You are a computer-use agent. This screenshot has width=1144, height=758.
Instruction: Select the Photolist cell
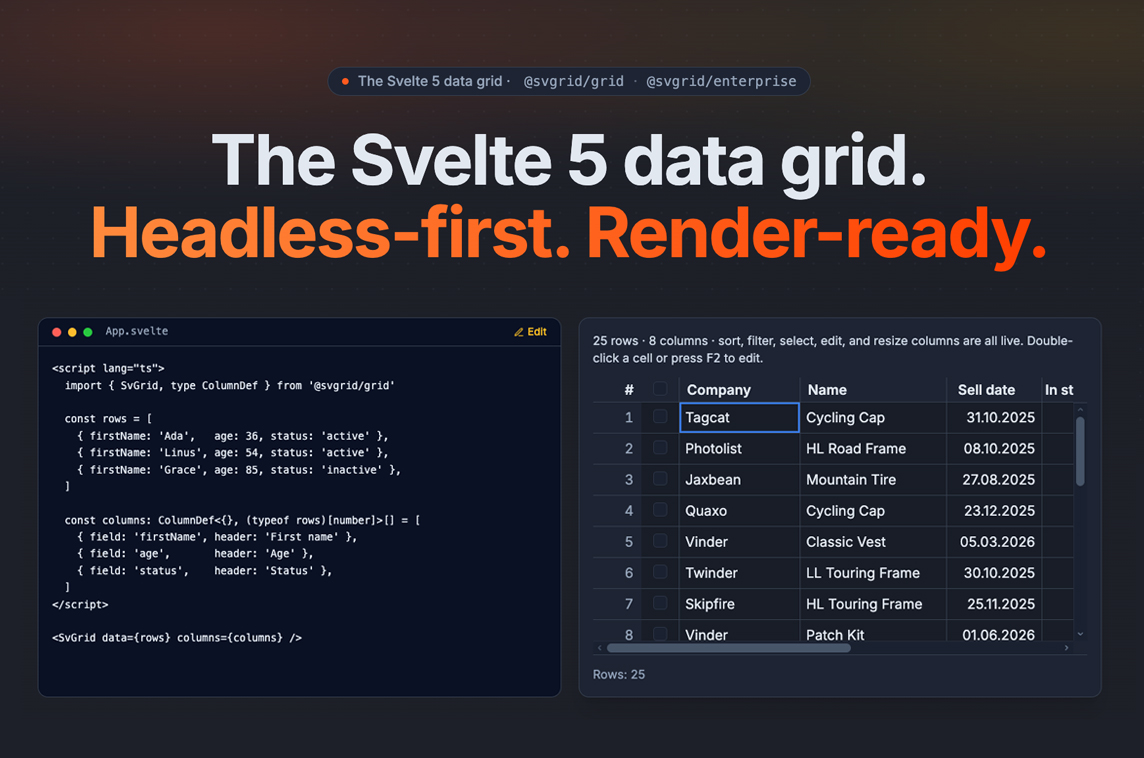739,449
